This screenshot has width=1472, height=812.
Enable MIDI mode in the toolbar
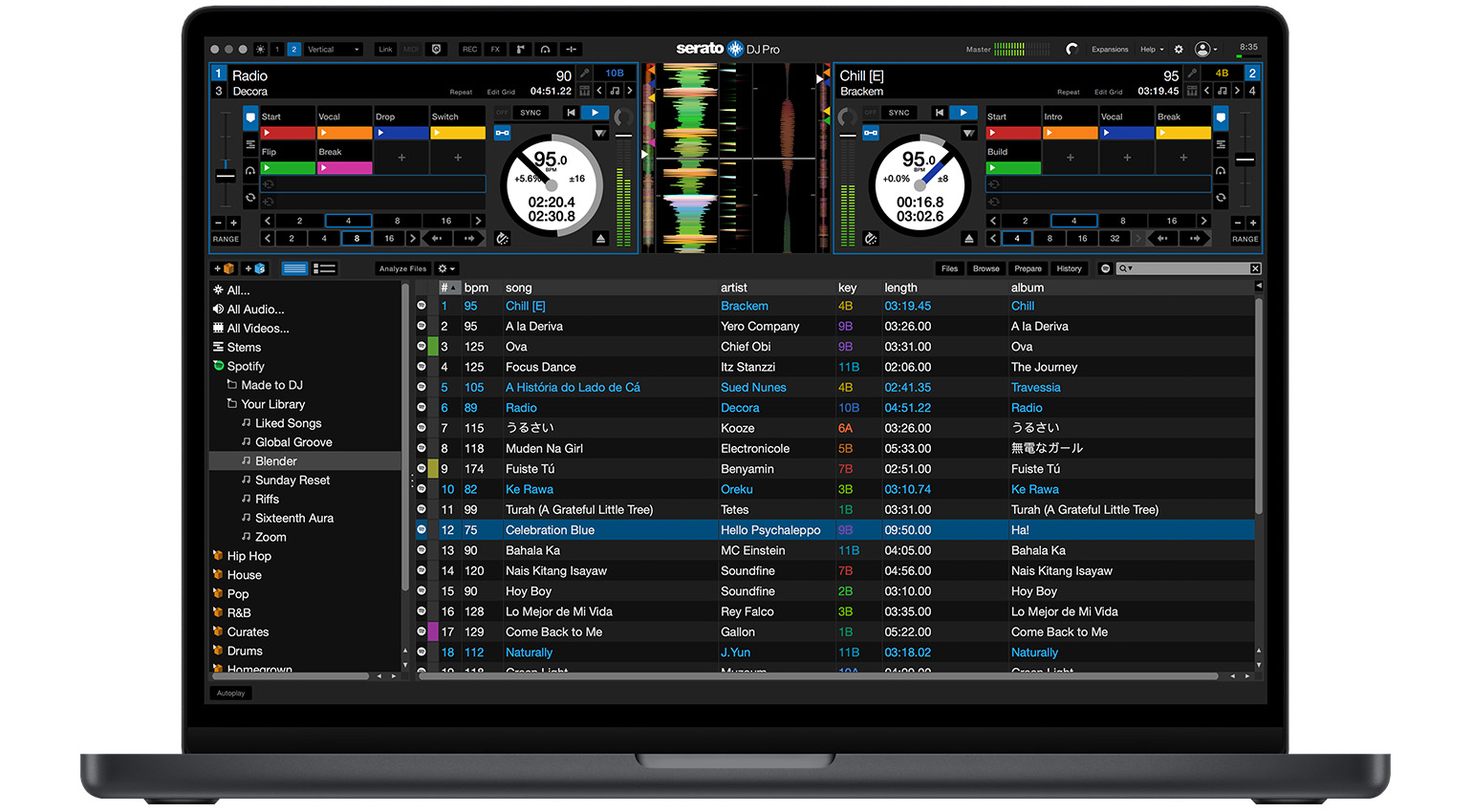click(411, 49)
